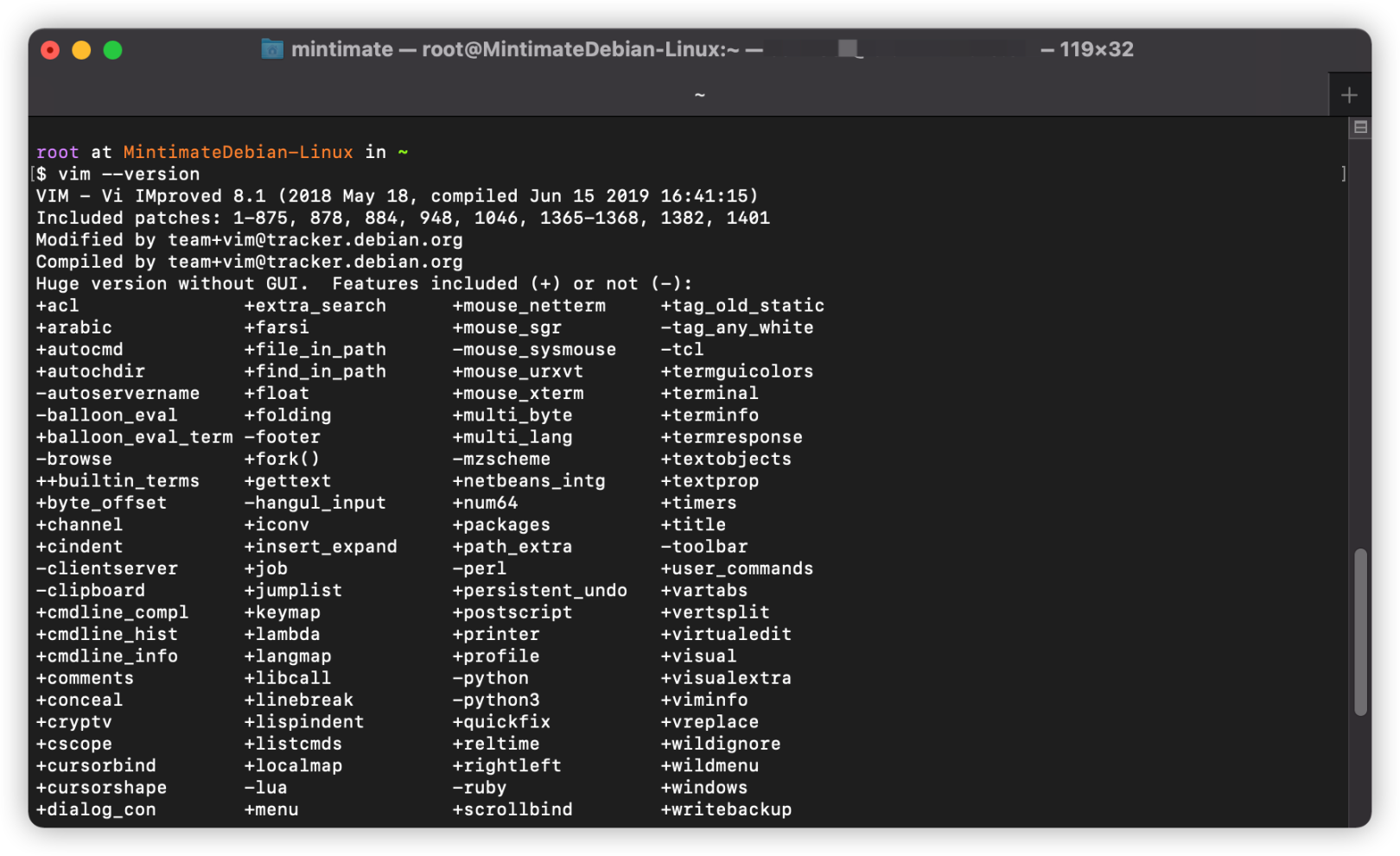Click the '+jumplist' entry
Screen dimensions: 1400x856
pos(293,590)
